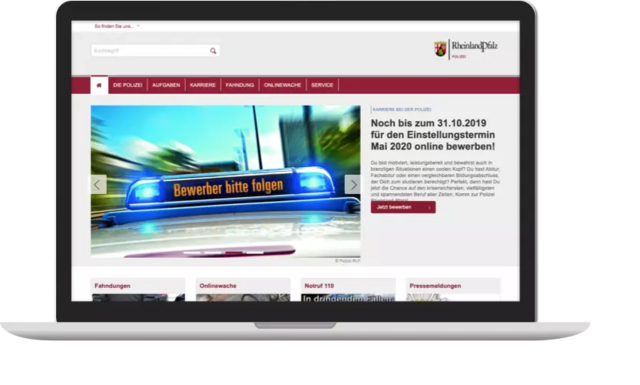Viewport: 640px width, 385px height.
Task: Click the highlighted carousel slide indicator
Action: 234,253
